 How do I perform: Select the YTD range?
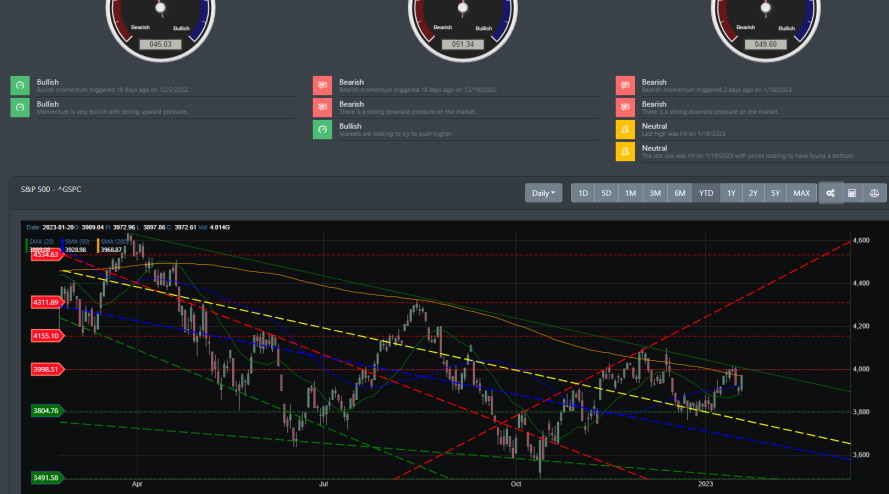pyautogui.click(x=706, y=193)
